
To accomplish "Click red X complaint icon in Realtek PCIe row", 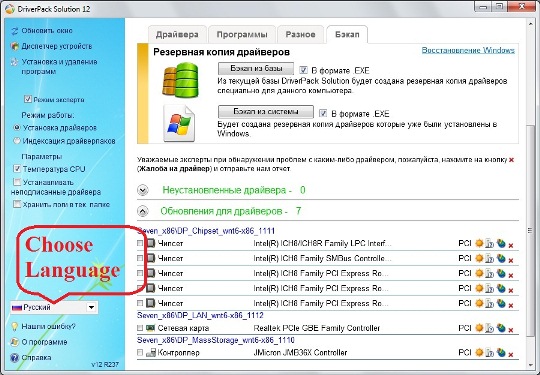I will 511,330.
